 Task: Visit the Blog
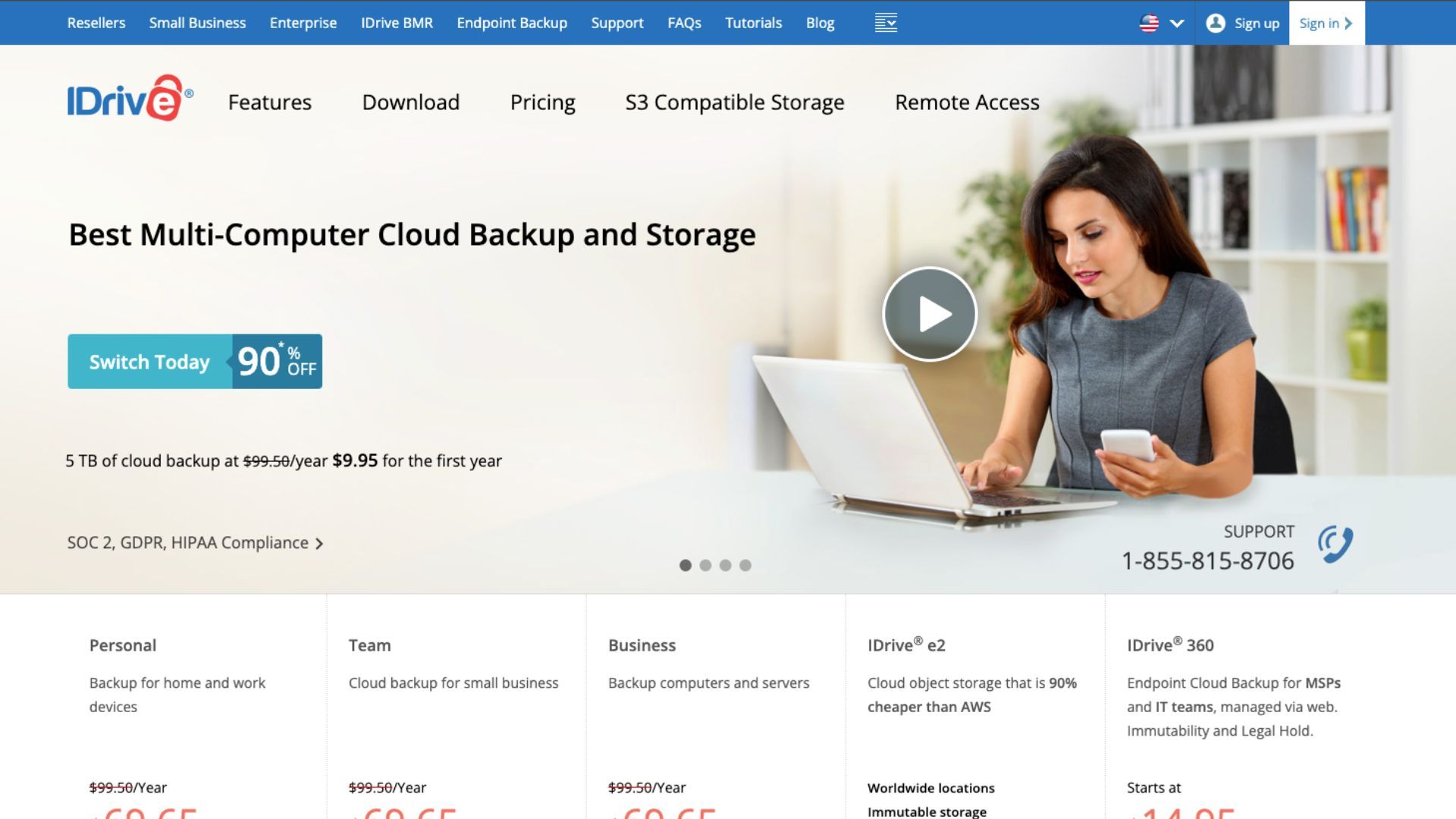820,23
